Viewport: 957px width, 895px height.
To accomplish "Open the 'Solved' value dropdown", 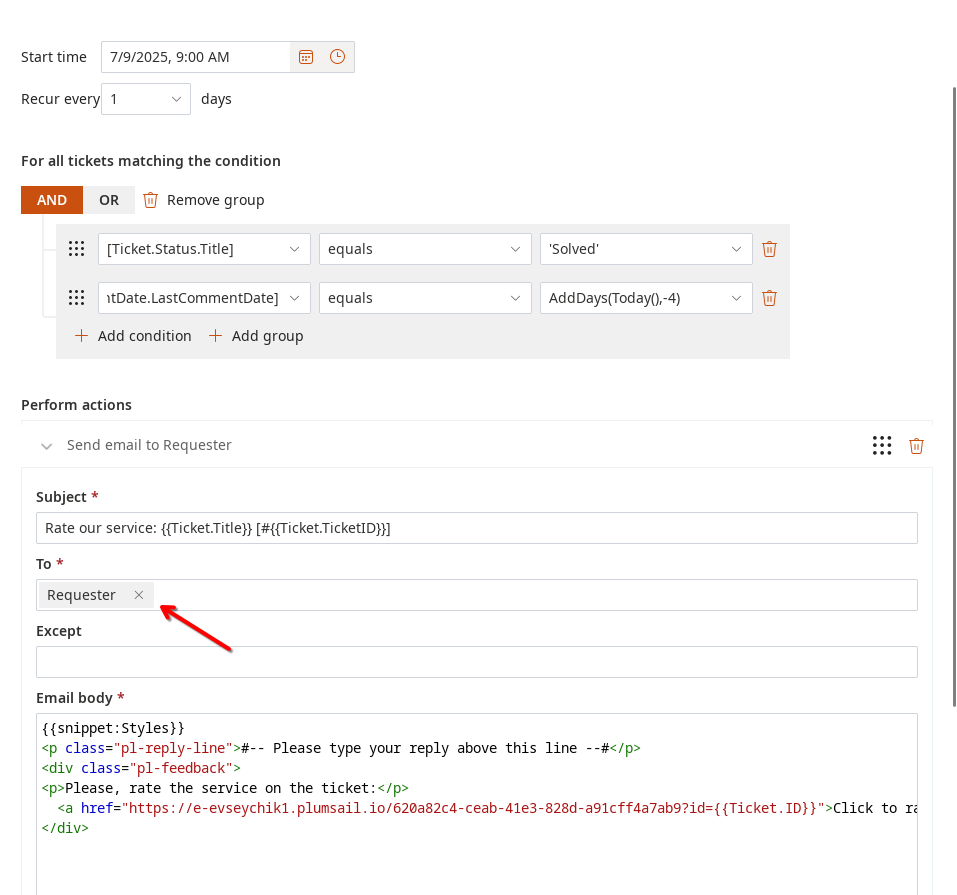I will coord(645,249).
